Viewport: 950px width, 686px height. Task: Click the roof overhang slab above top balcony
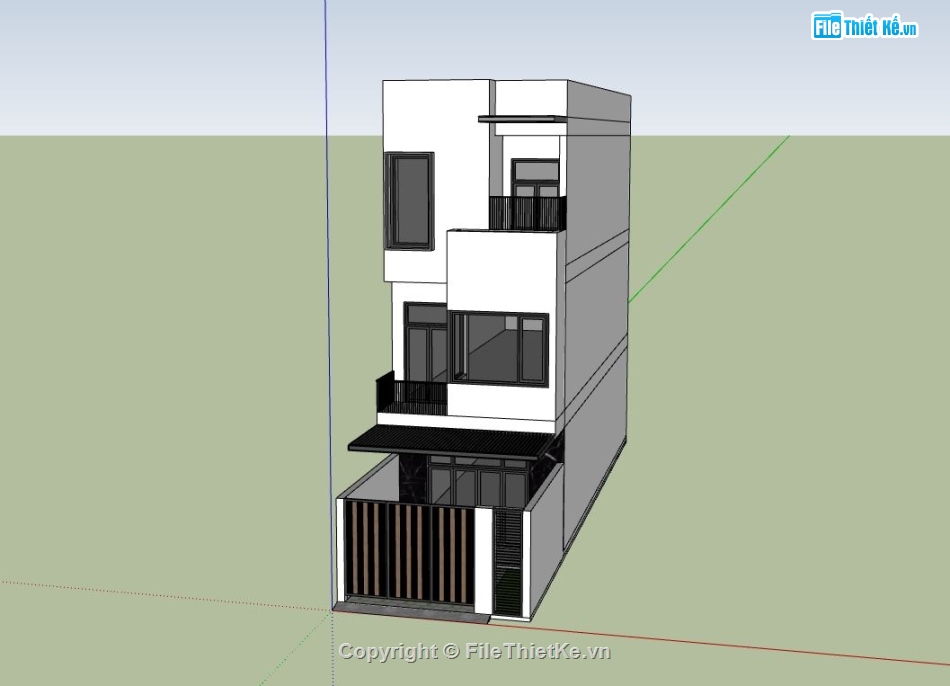[x=523, y=119]
